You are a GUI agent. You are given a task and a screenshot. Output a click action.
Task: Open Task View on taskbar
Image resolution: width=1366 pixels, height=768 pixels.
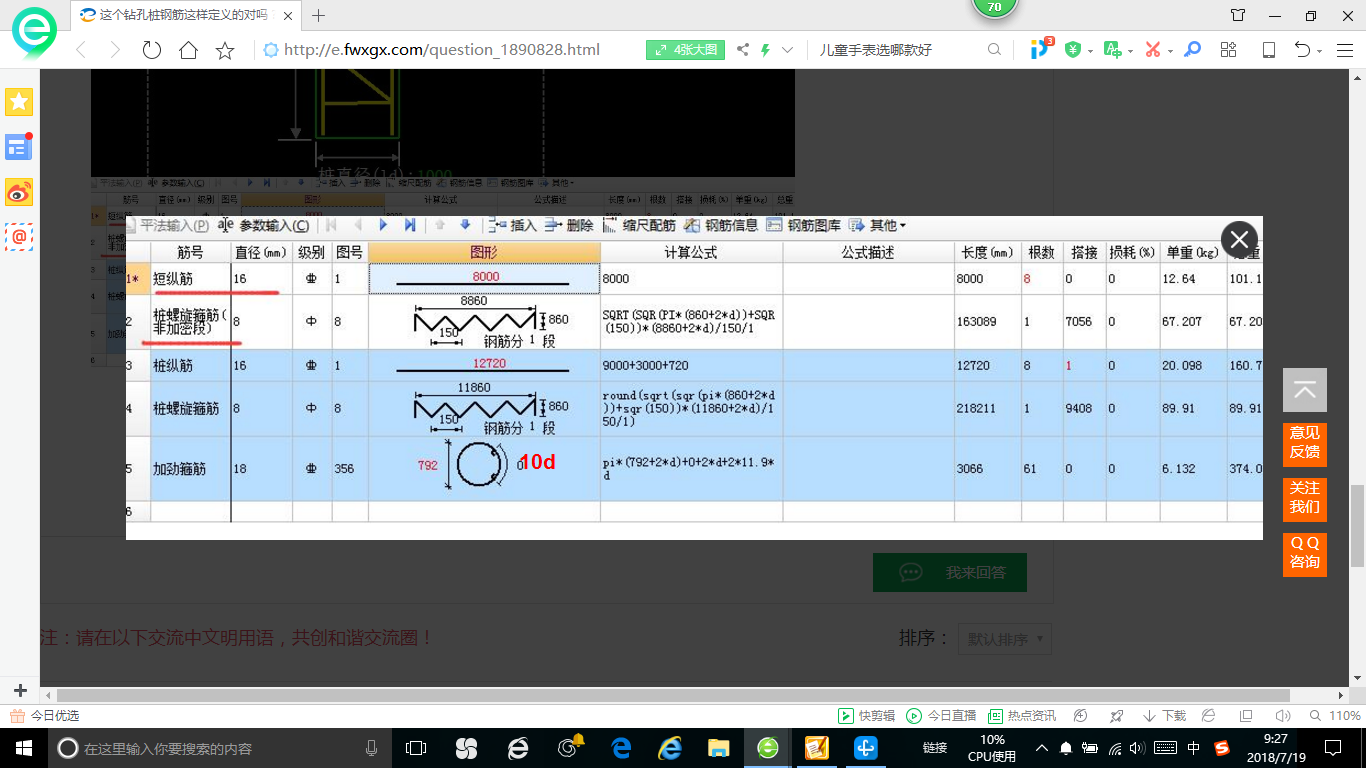click(416, 748)
